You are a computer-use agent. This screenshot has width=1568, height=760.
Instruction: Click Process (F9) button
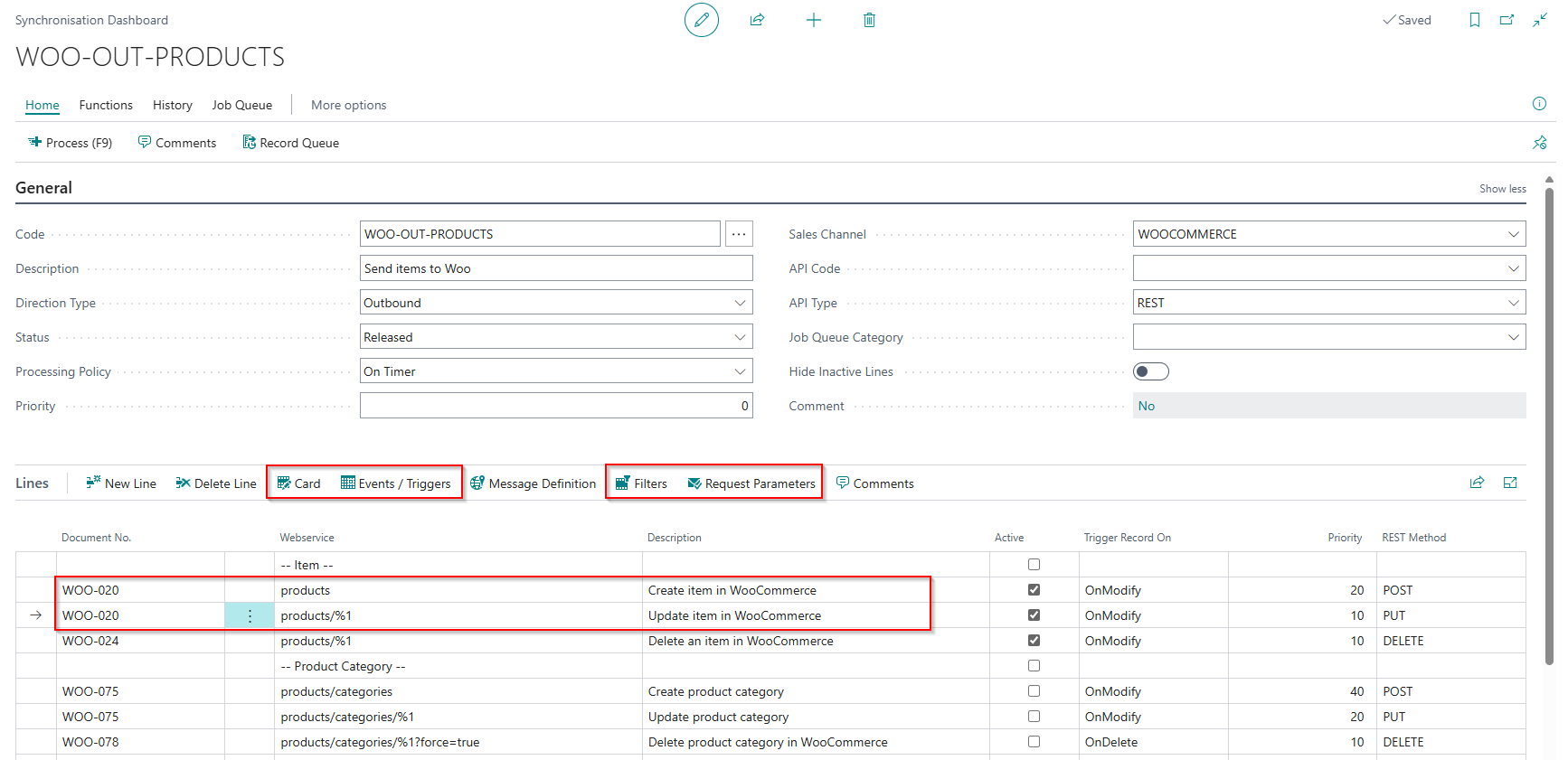coord(70,143)
